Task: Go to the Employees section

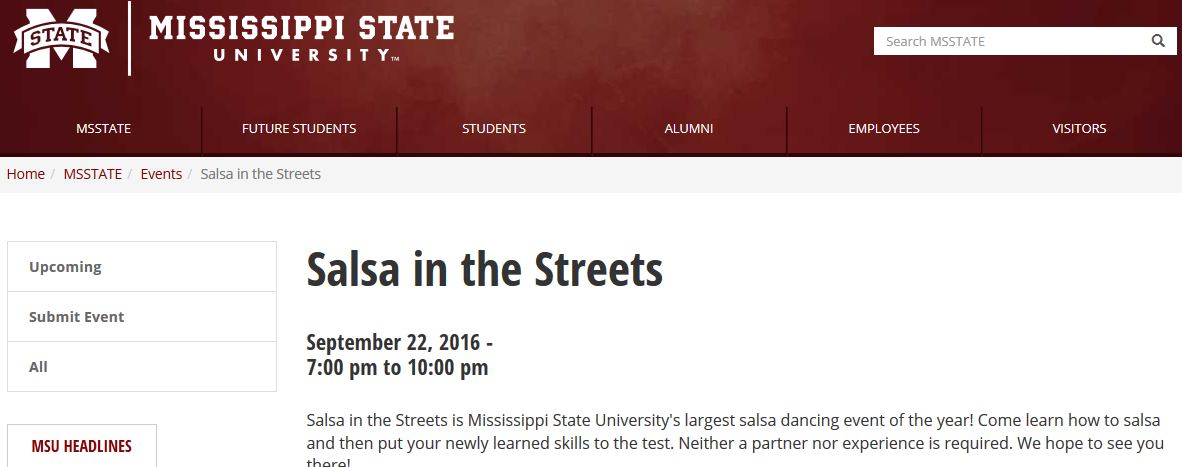Action: click(x=883, y=129)
